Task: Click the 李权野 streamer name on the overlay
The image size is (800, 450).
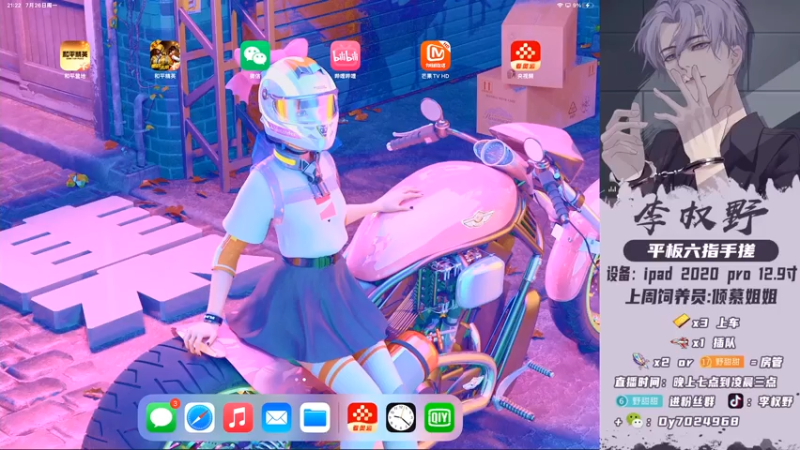Action: [x=701, y=216]
